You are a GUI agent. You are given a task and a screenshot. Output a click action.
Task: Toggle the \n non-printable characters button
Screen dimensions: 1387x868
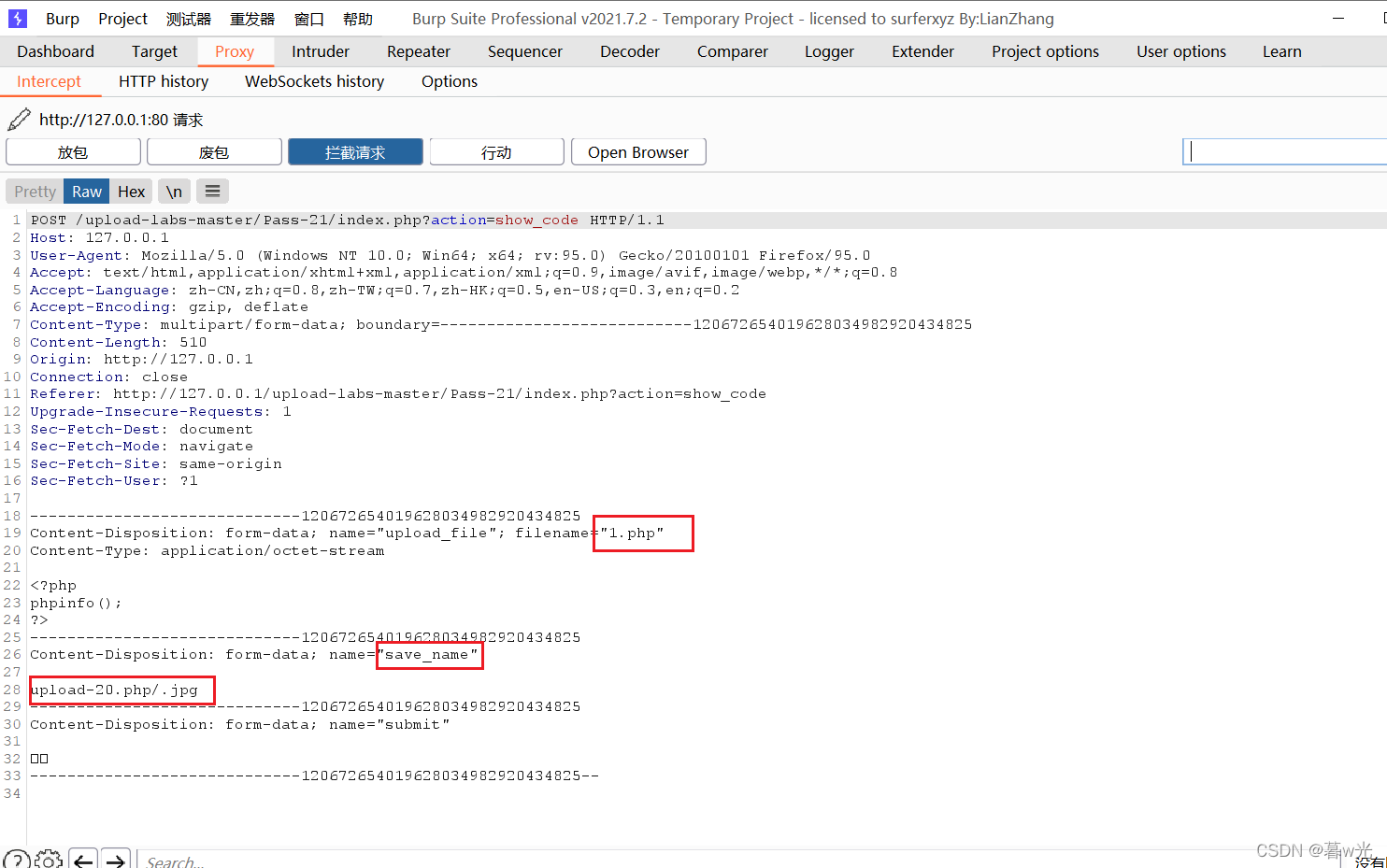(x=174, y=192)
